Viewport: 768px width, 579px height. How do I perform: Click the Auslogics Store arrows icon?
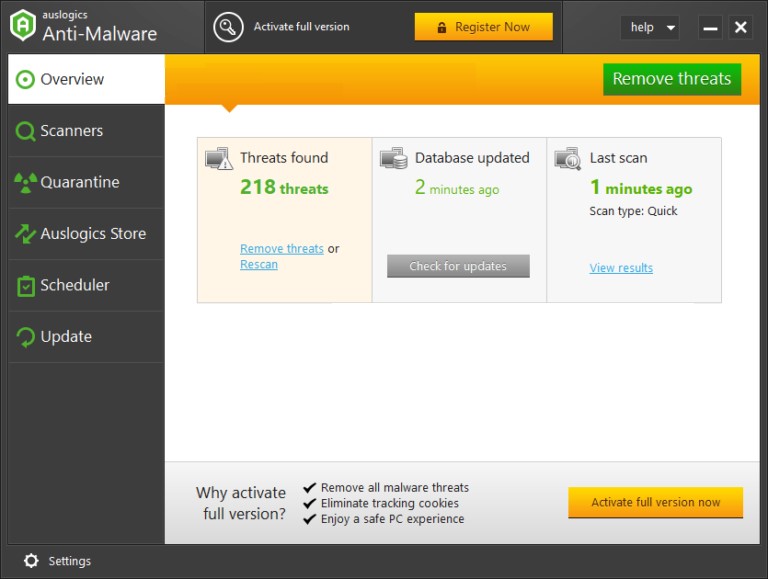pyautogui.click(x=25, y=234)
